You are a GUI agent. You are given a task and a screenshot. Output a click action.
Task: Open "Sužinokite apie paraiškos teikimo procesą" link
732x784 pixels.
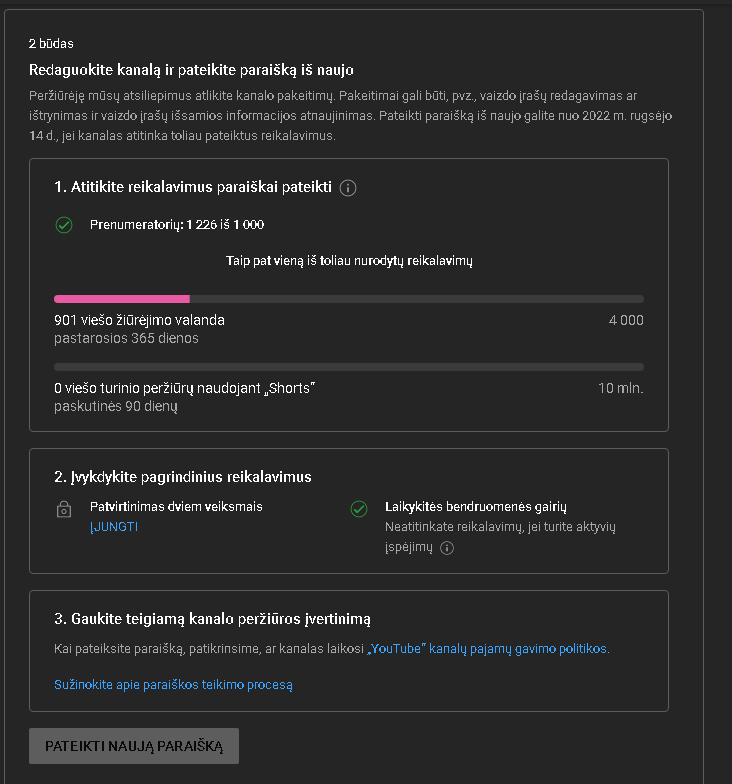click(173, 685)
